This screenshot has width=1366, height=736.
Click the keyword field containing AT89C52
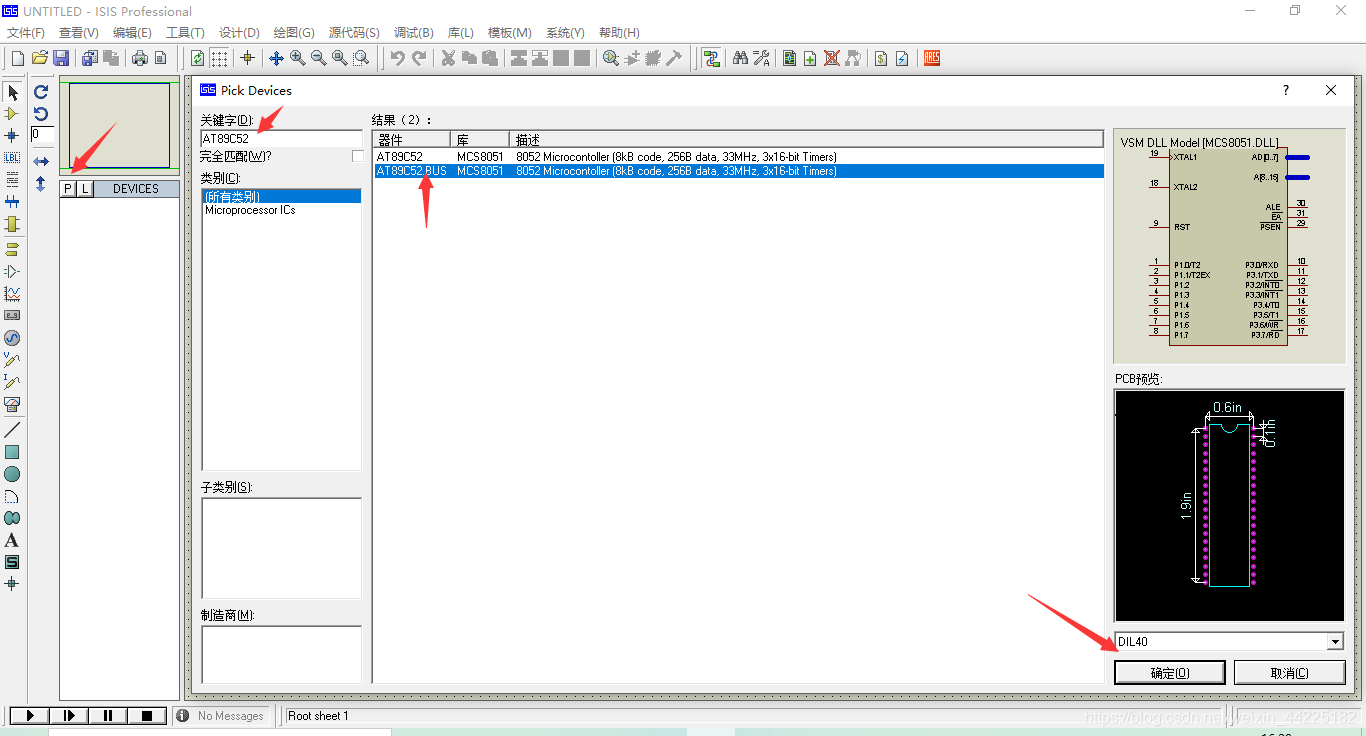point(281,138)
